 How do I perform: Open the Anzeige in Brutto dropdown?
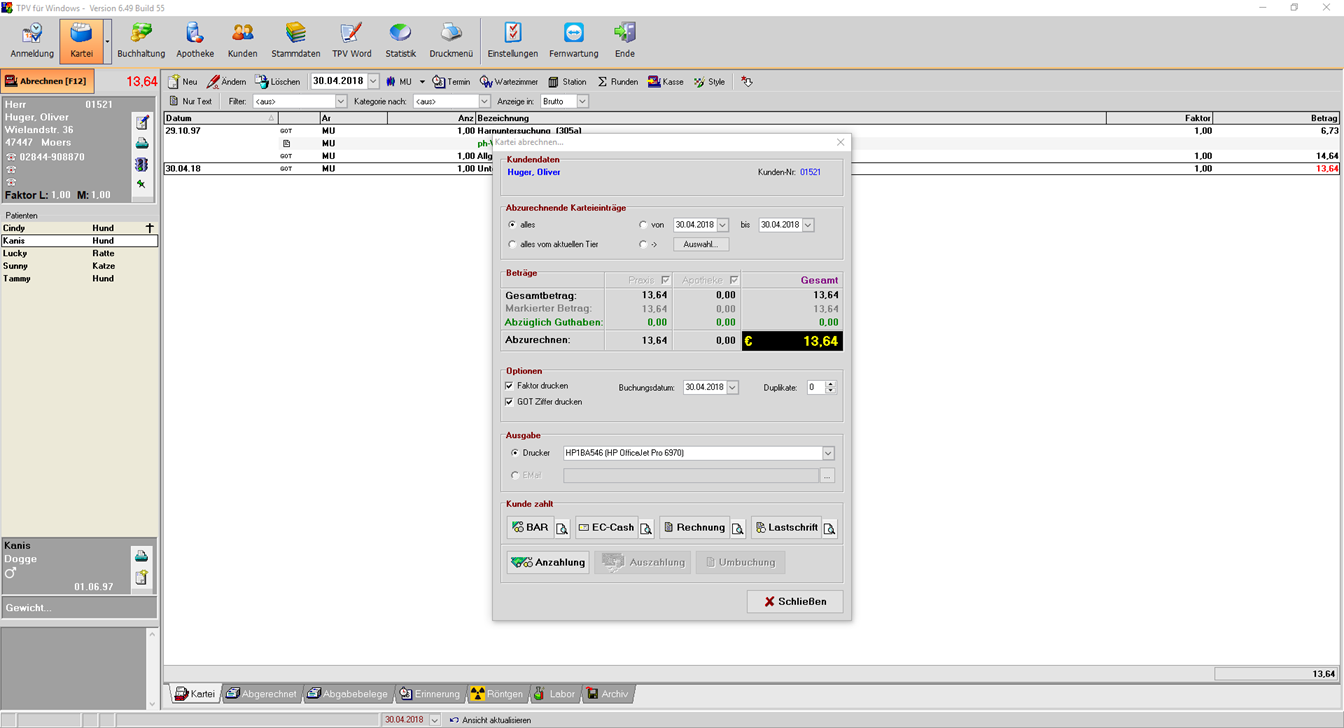(x=582, y=102)
